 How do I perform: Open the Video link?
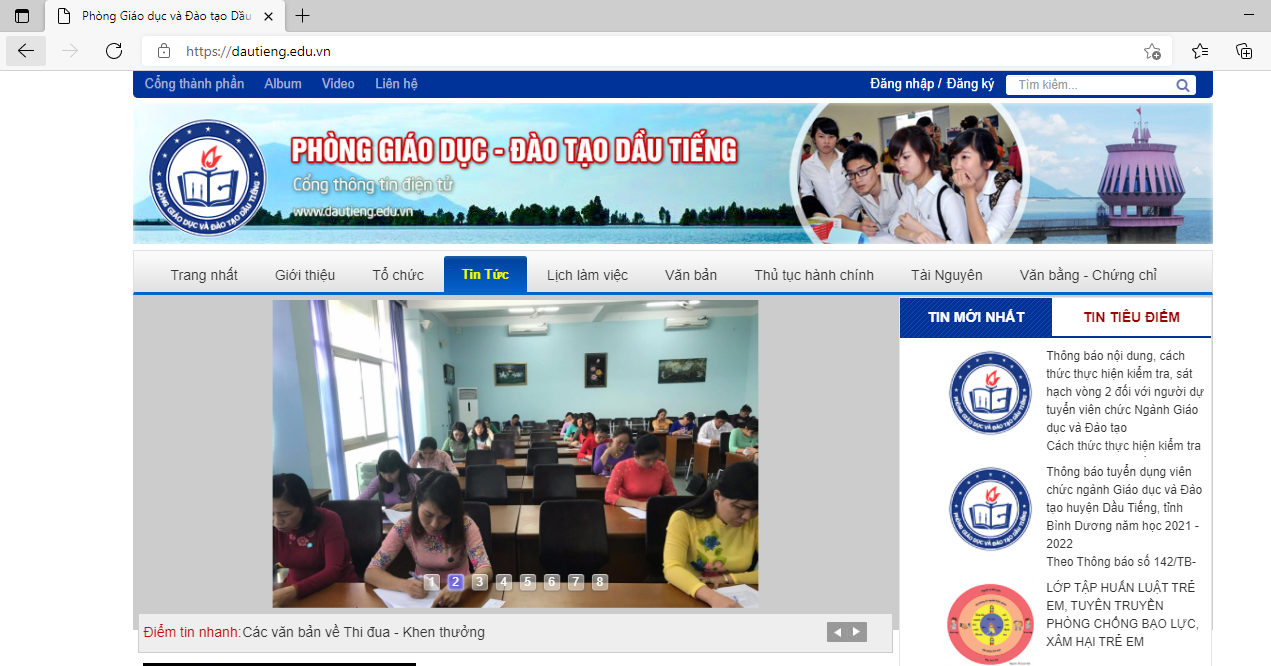338,84
